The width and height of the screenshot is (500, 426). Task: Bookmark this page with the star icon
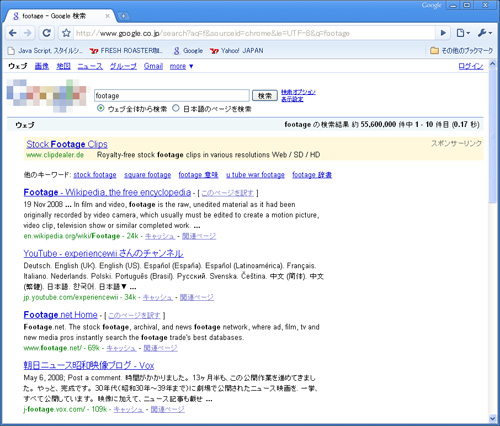(x=66, y=33)
